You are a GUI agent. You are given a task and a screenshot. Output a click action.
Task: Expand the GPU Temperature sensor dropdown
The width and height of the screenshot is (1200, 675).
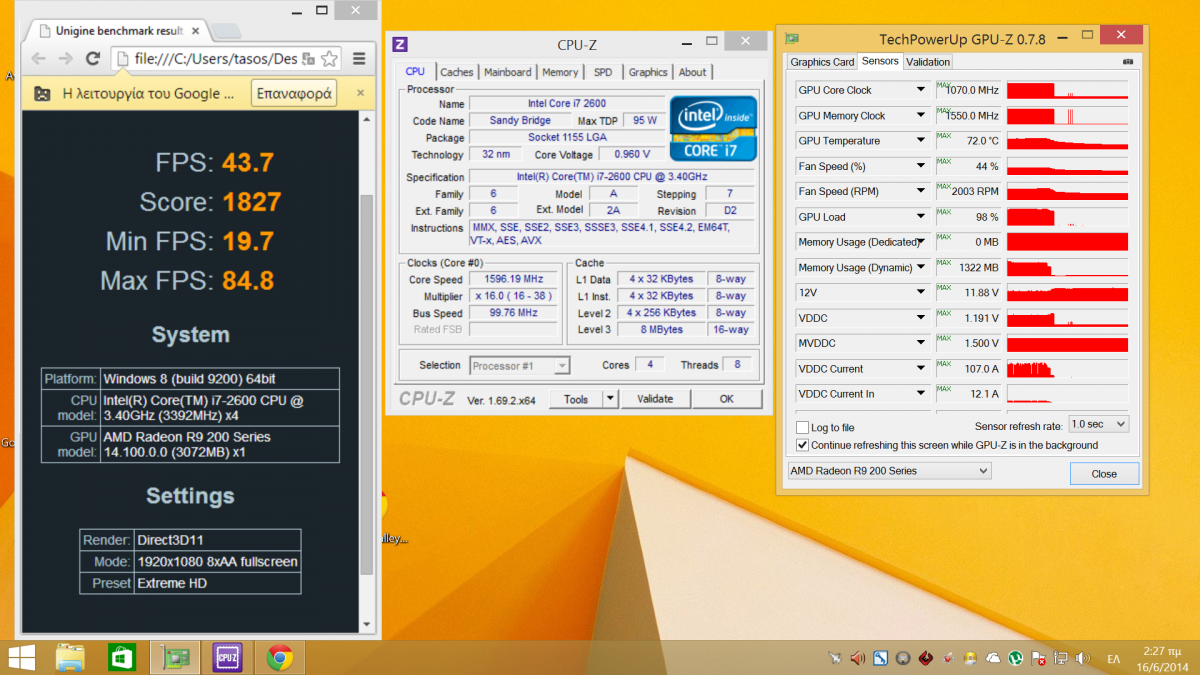pos(921,141)
